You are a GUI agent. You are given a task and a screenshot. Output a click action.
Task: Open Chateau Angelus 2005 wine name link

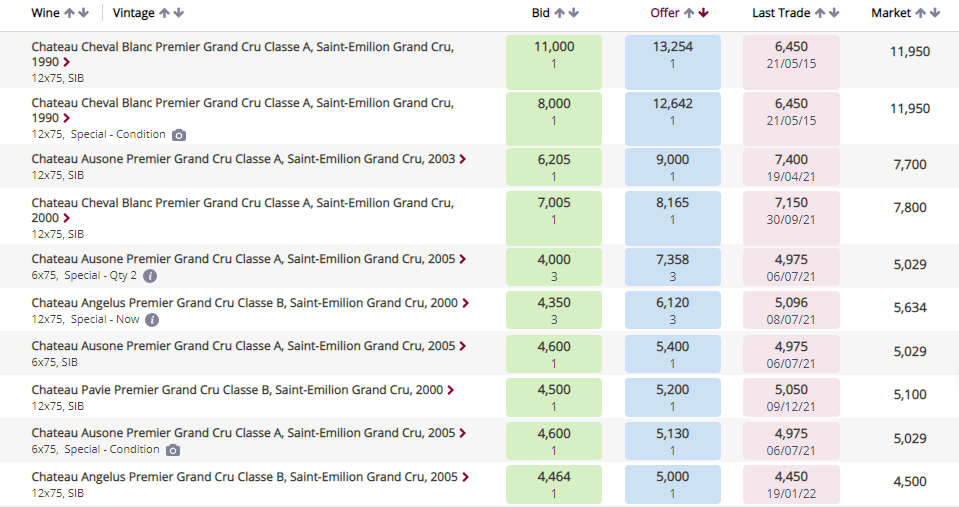click(x=245, y=477)
